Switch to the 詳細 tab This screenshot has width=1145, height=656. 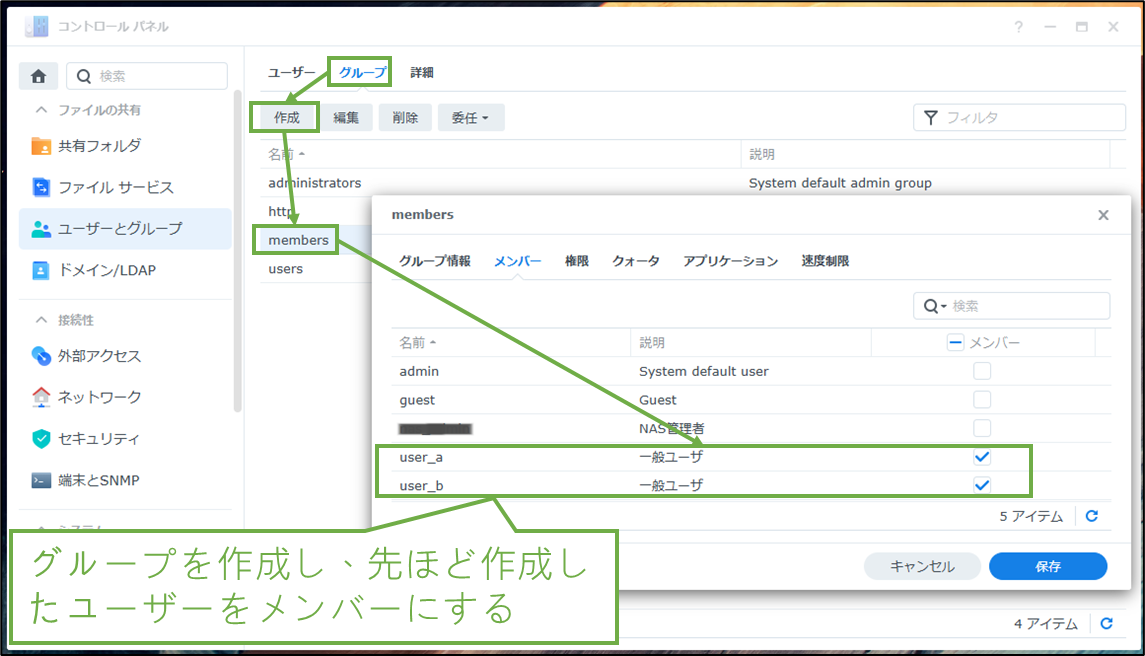tap(422, 72)
